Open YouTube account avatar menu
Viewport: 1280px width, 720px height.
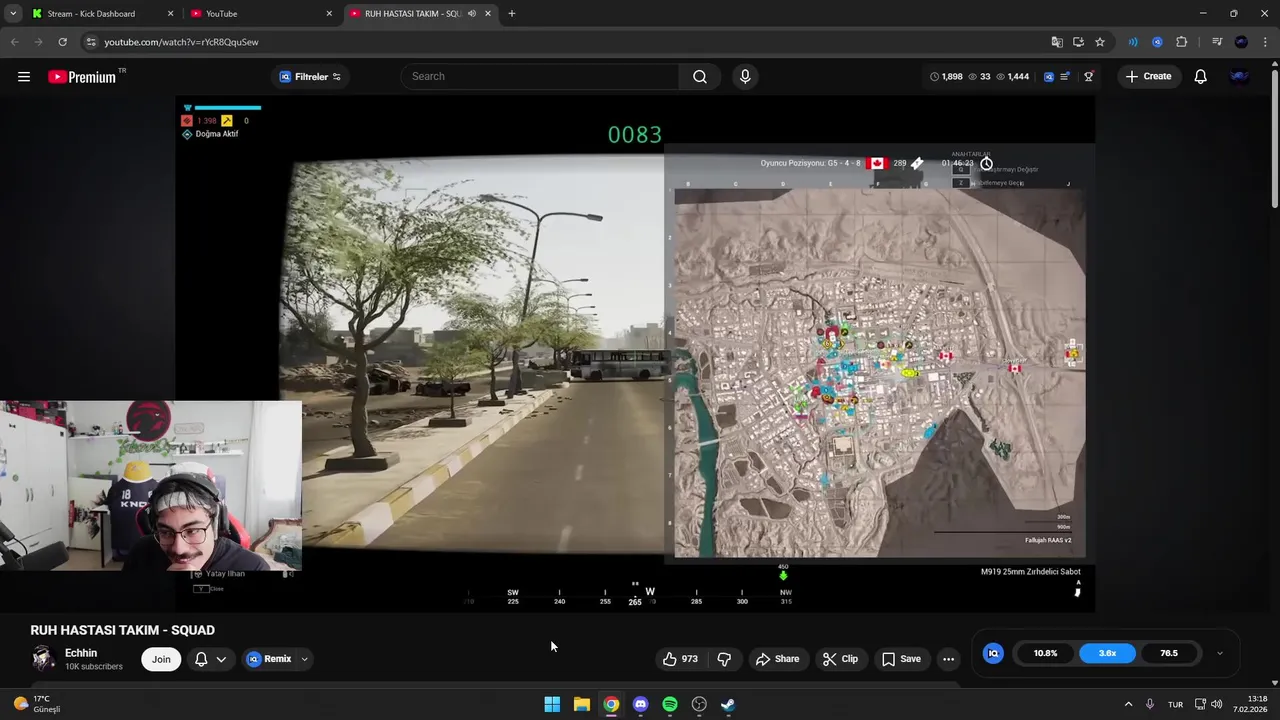click(1240, 76)
